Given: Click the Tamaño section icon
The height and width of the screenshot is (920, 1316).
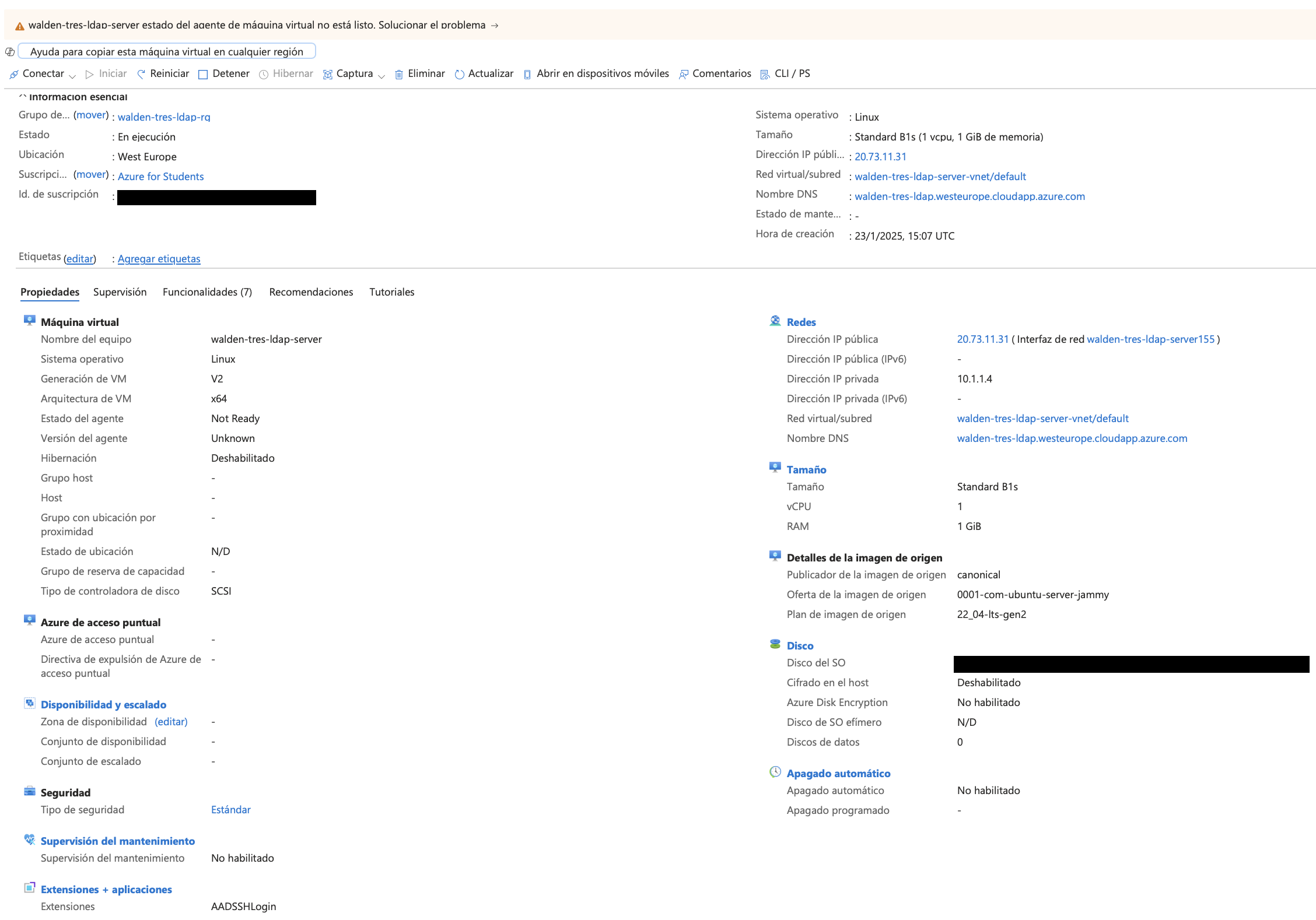Looking at the screenshot, I should [775, 468].
